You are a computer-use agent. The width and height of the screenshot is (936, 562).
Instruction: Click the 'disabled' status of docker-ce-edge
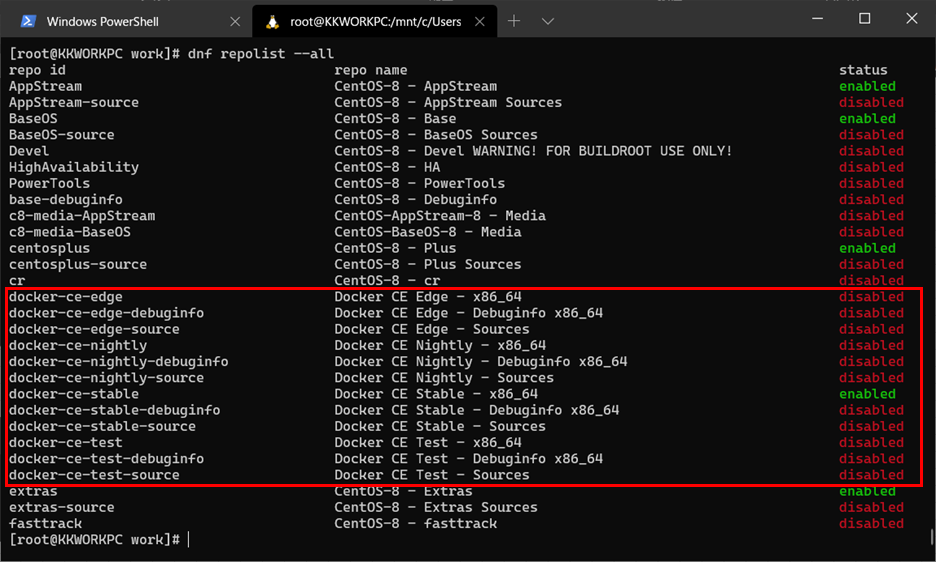pyautogui.click(x=872, y=297)
